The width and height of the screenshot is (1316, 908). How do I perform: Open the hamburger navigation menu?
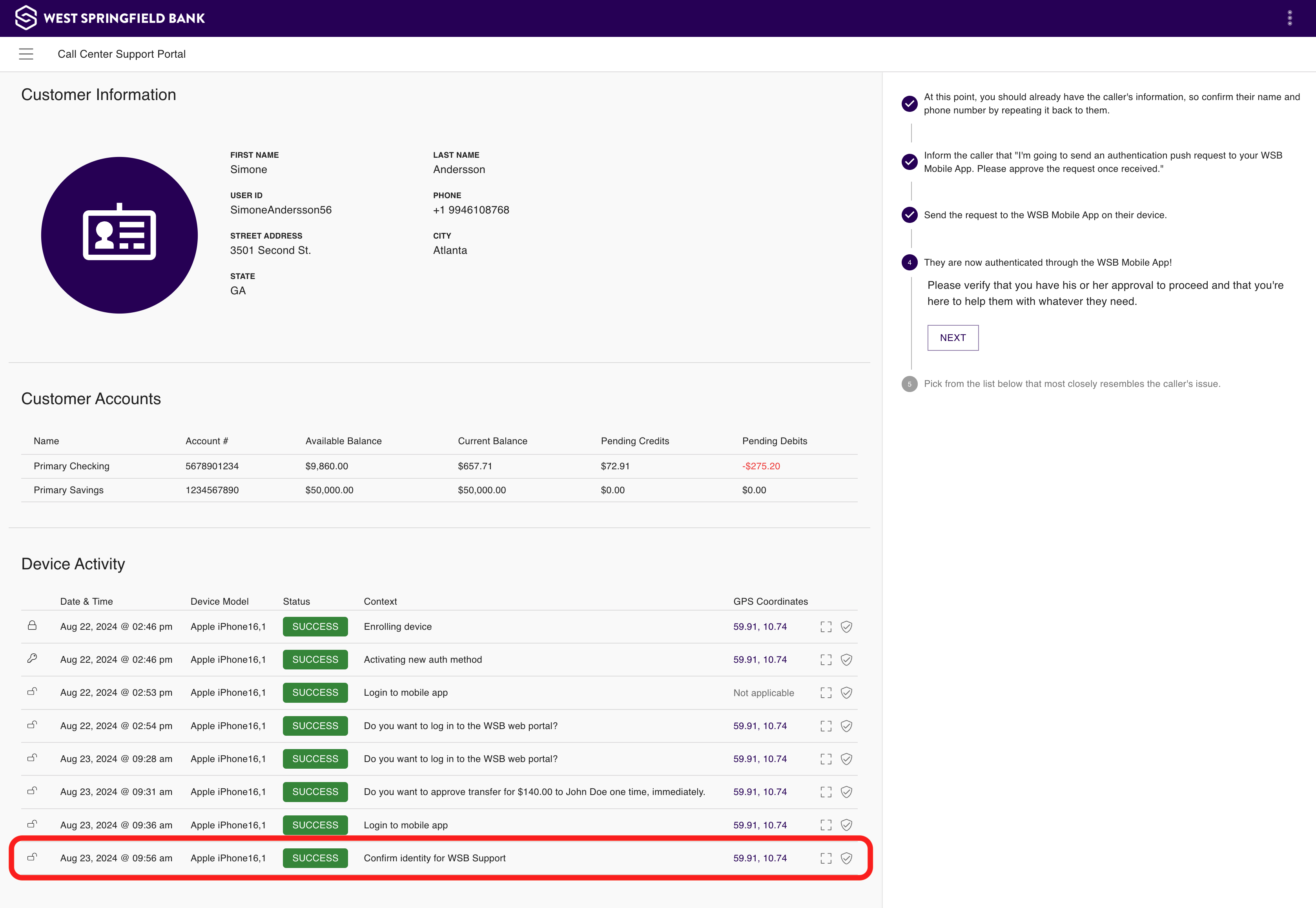(26, 53)
